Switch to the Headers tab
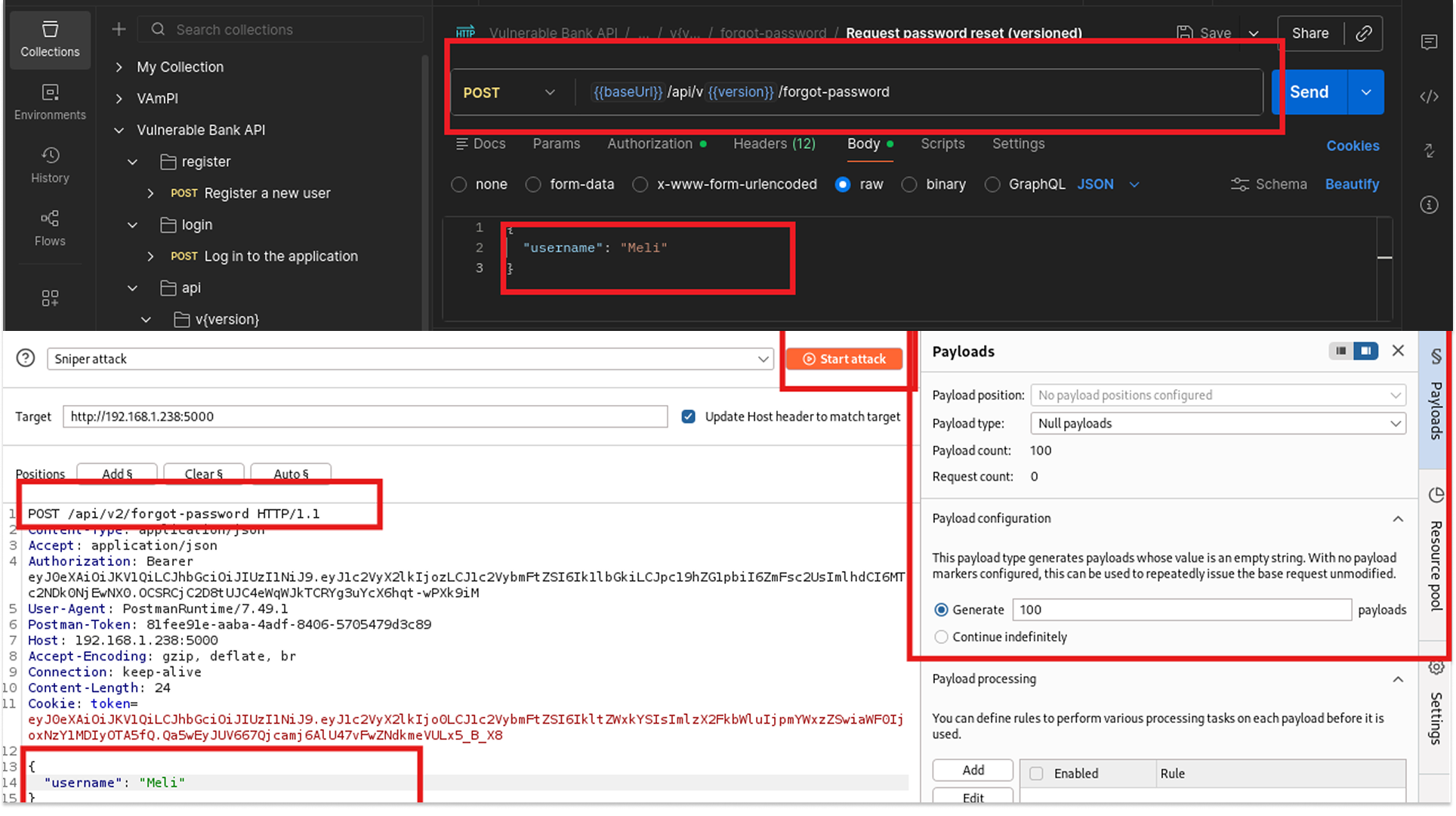The width and height of the screenshot is (1456, 816). pos(773,144)
